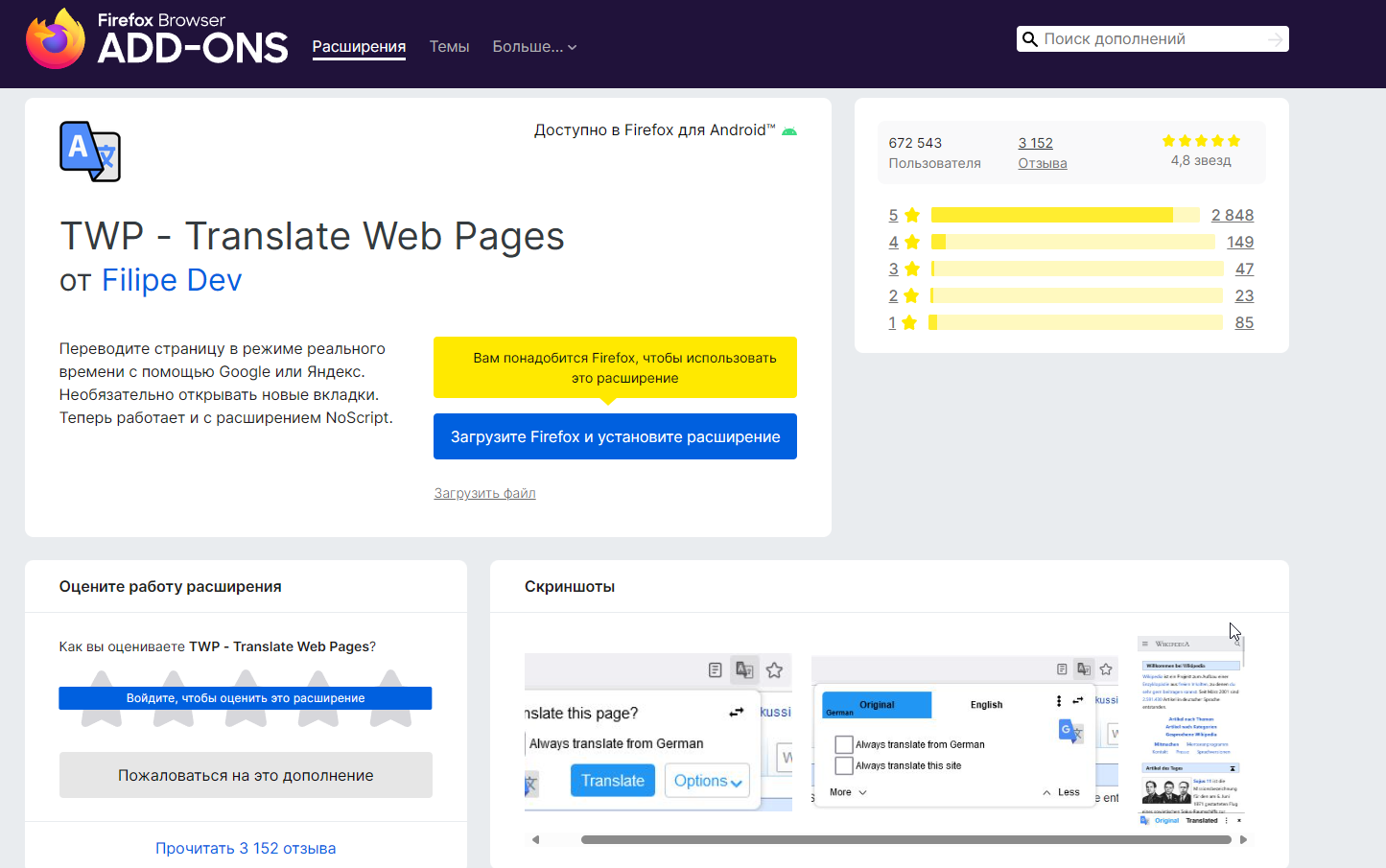
Task: Click the screenshots horizontal scrollbar
Action: [906, 839]
